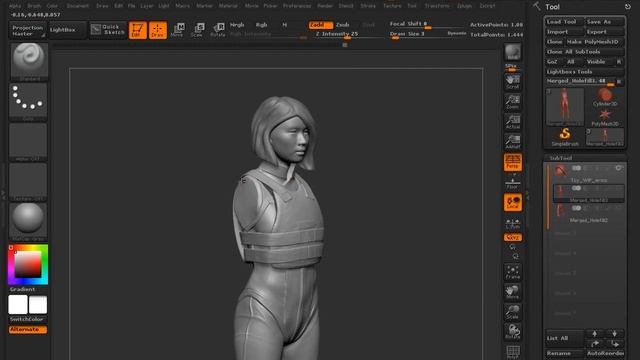Click the Actual size icon
The height and width of the screenshot is (360, 640).
tap(513, 122)
